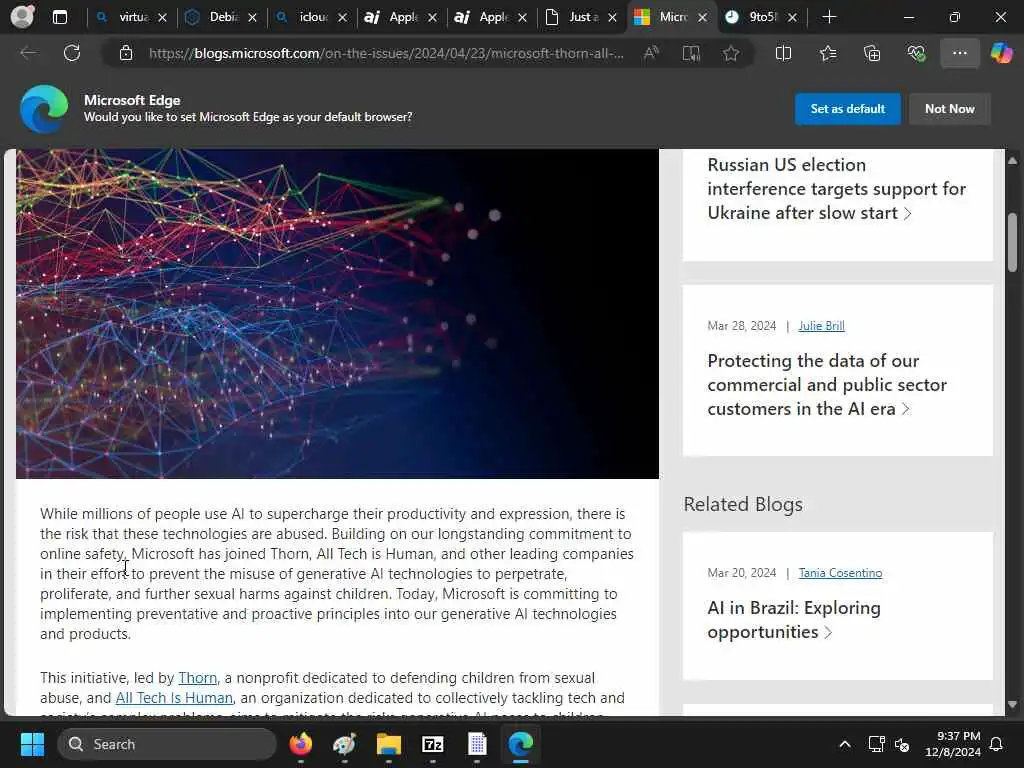Select the 'Mar 20, 2024' date text
This screenshot has height=768, width=1024.
pos(742,573)
